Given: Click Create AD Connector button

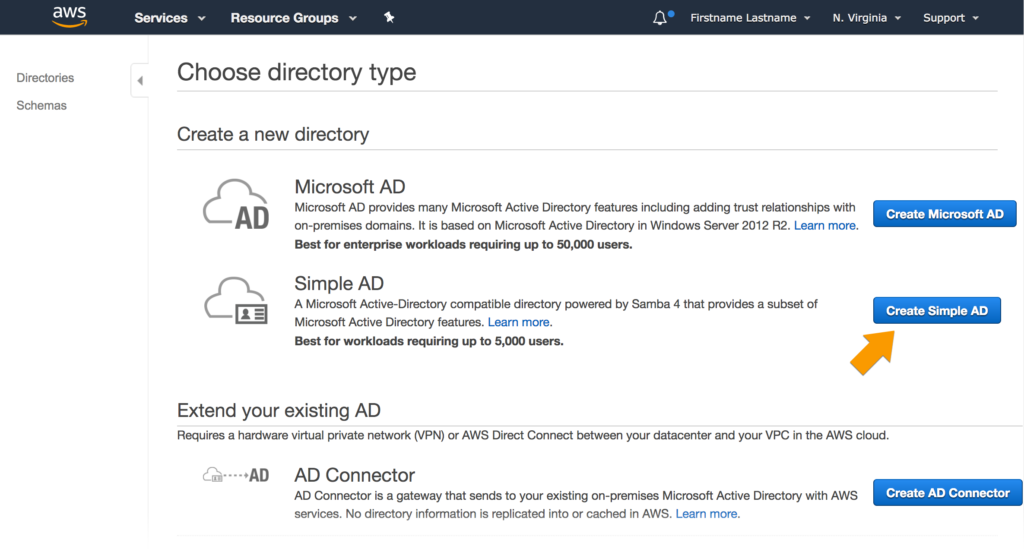Looking at the screenshot, I should coord(948,493).
